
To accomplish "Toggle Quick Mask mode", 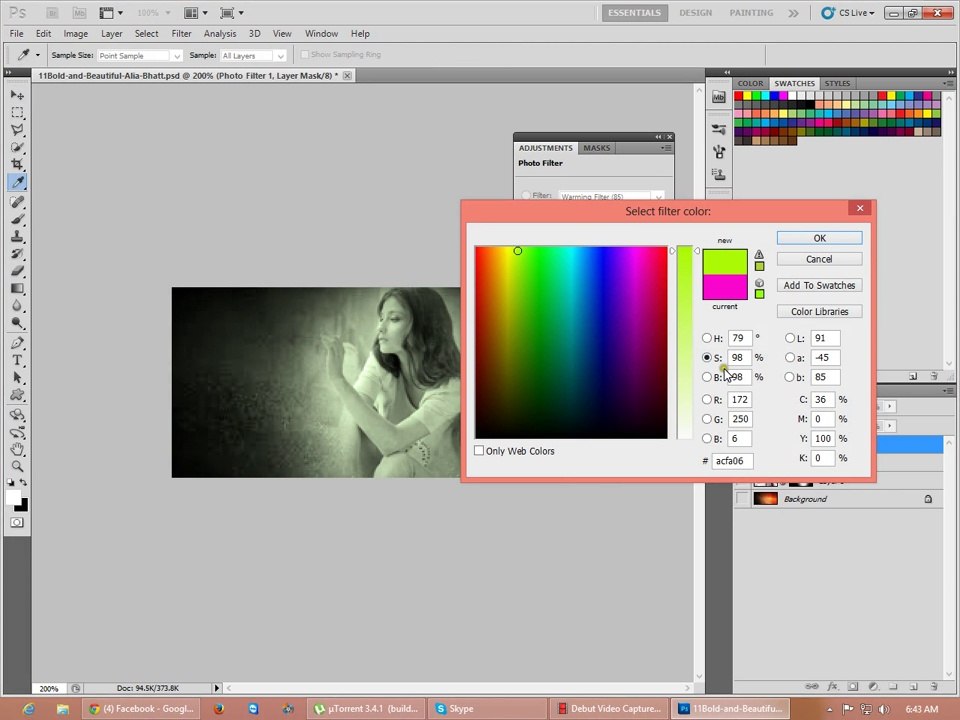I will (x=17, y=522).
